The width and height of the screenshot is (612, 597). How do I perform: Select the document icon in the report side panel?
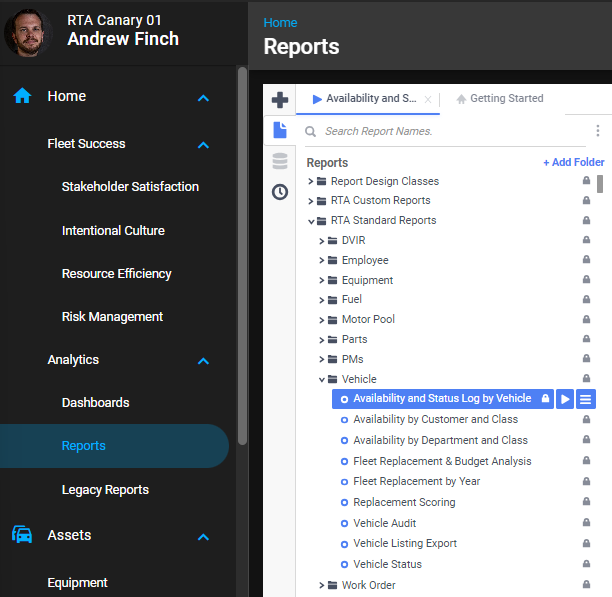click(x=280, y=131)
